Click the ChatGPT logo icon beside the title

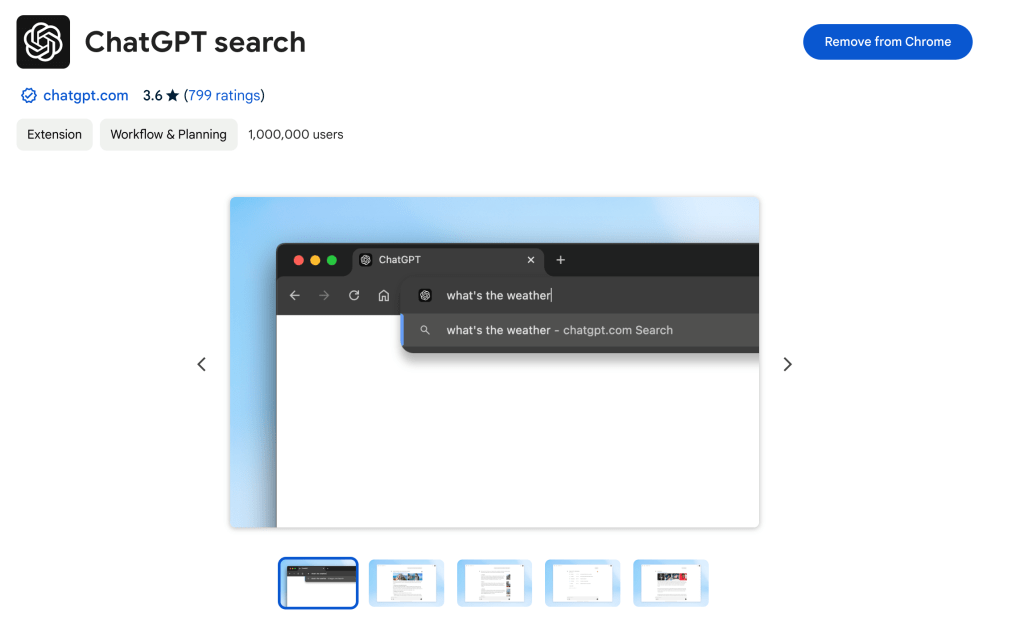tap(43, 42)
